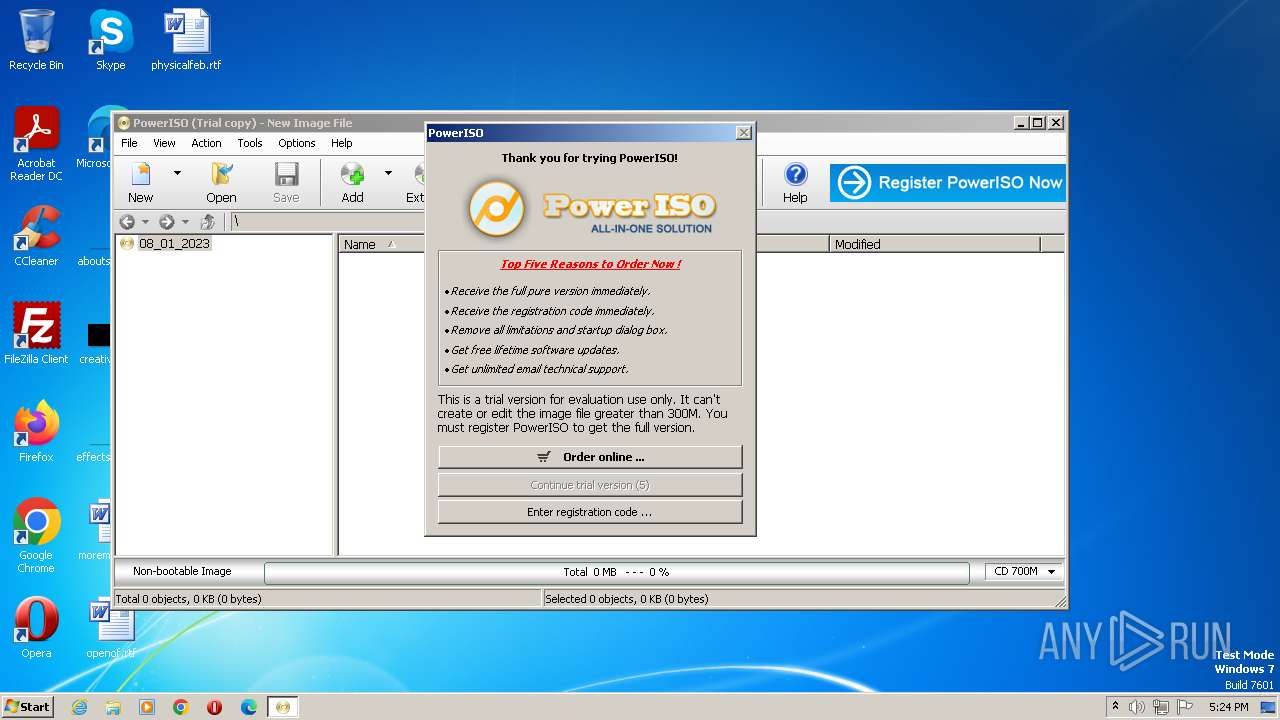Expand the Back history dropdown arrow
The width and height of the screenshot is (1280, 720).
(145, 222)
